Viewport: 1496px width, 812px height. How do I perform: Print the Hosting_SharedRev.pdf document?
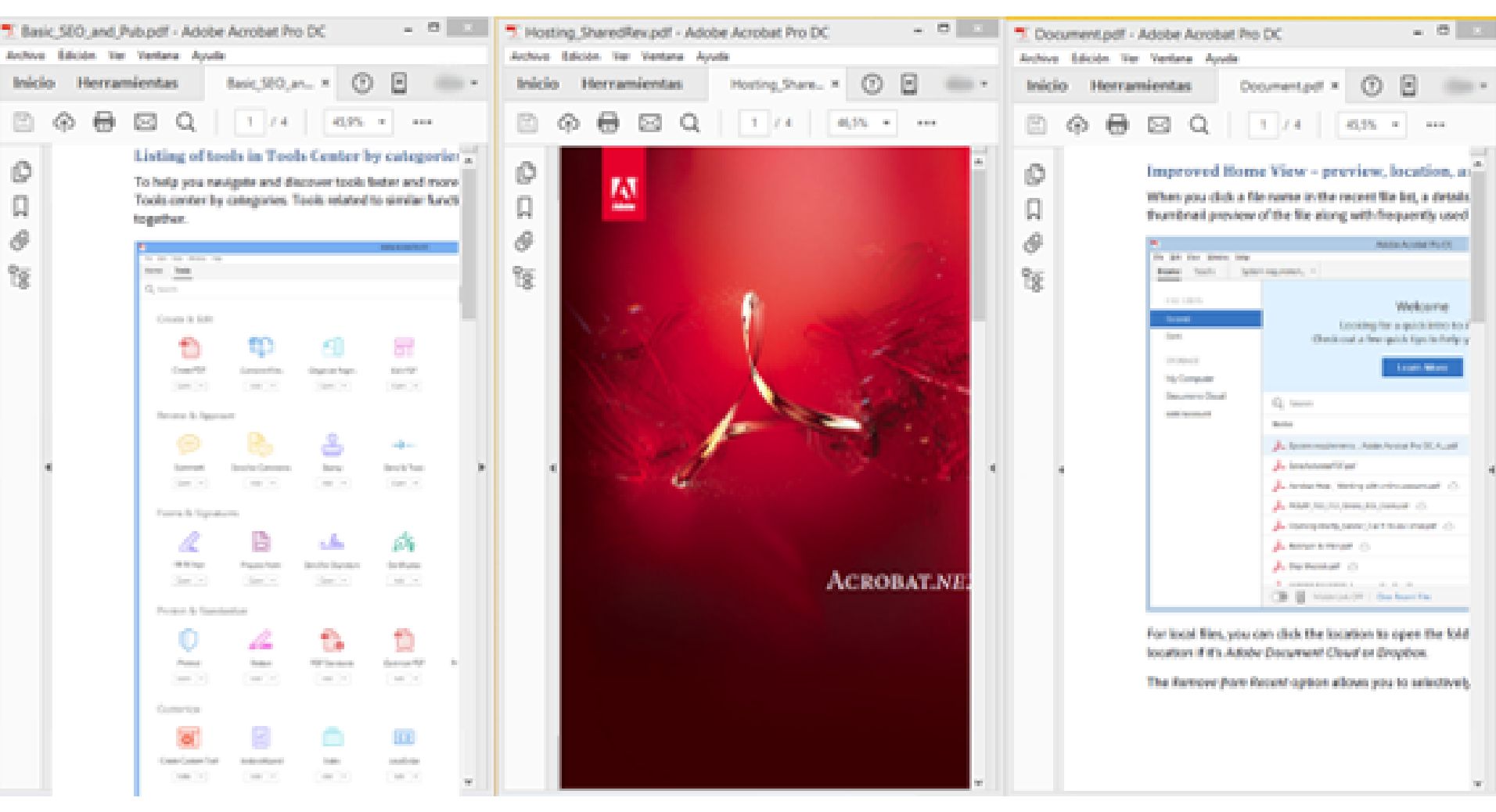tap(610, 122)
